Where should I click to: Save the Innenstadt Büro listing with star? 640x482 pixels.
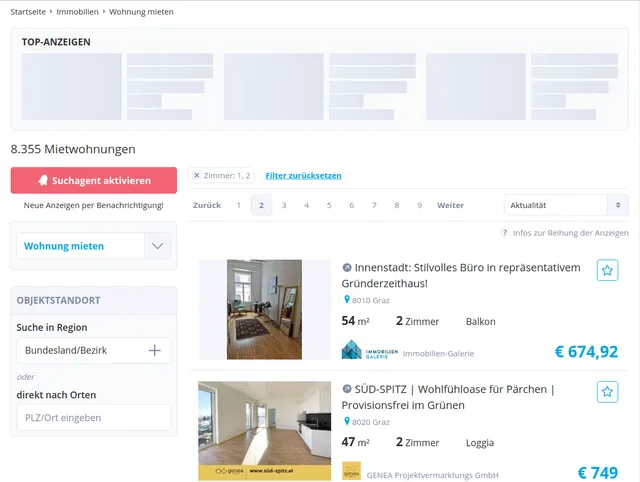click(607, 271)
